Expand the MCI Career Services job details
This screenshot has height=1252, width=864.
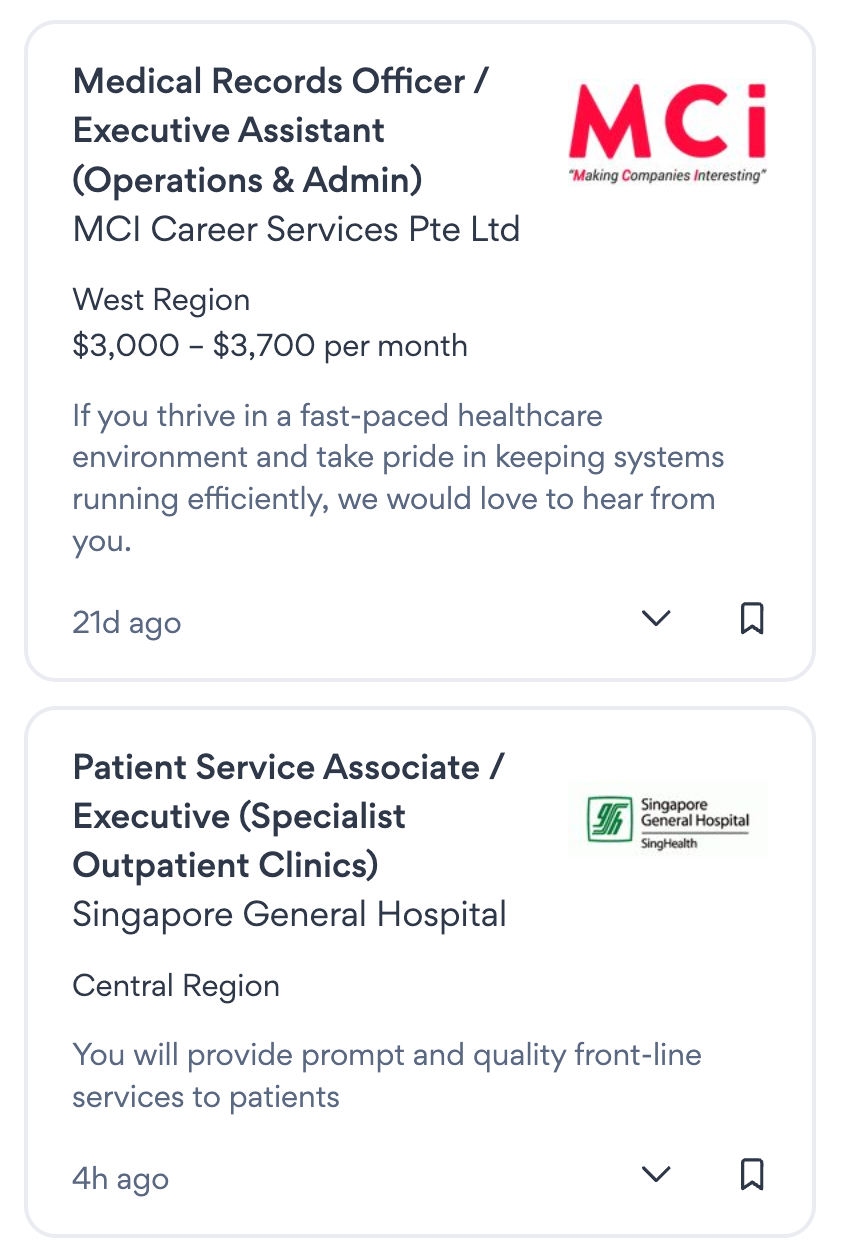[656, 619]
